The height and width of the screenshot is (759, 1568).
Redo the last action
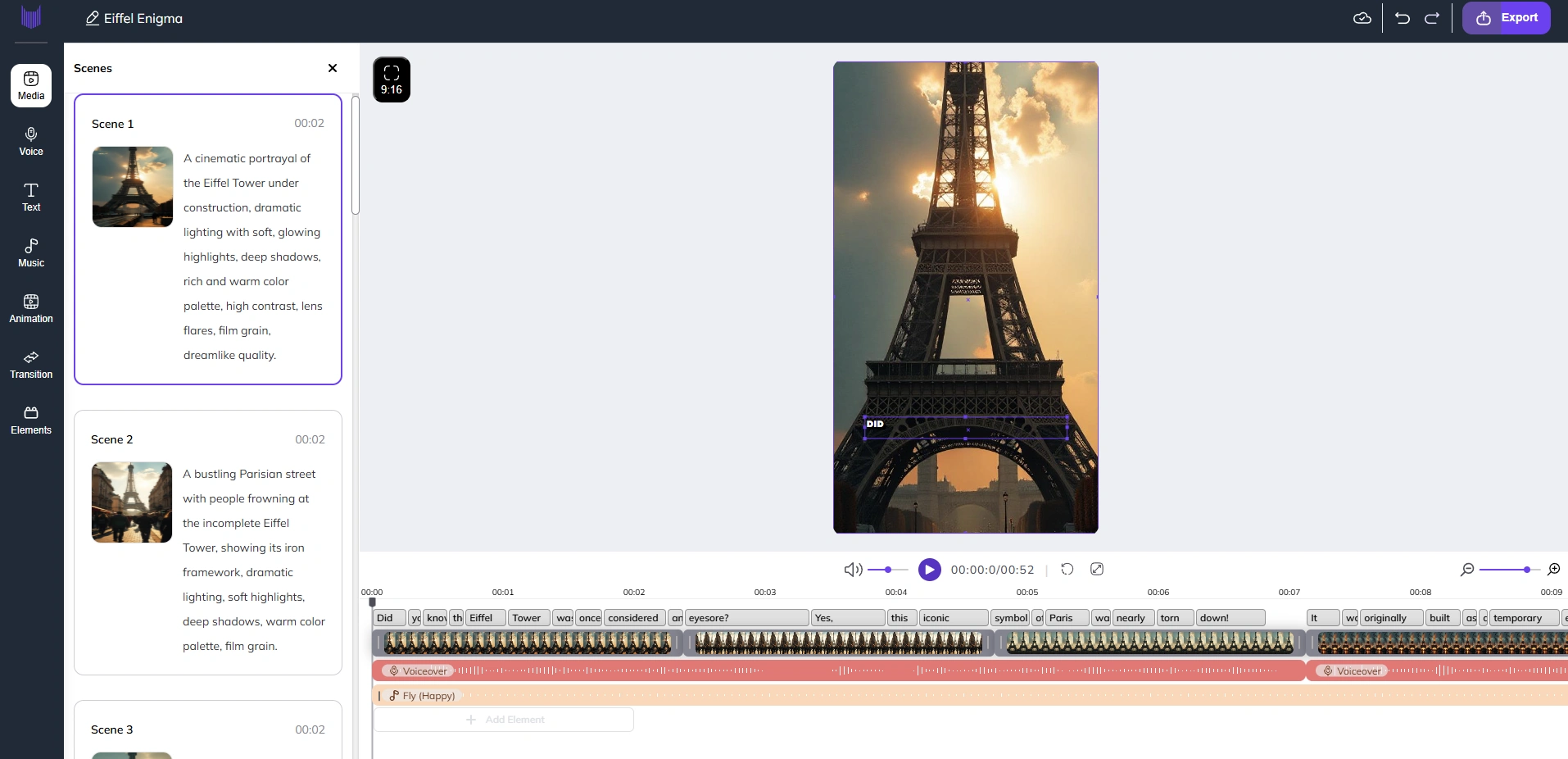tap(1432, 18)
